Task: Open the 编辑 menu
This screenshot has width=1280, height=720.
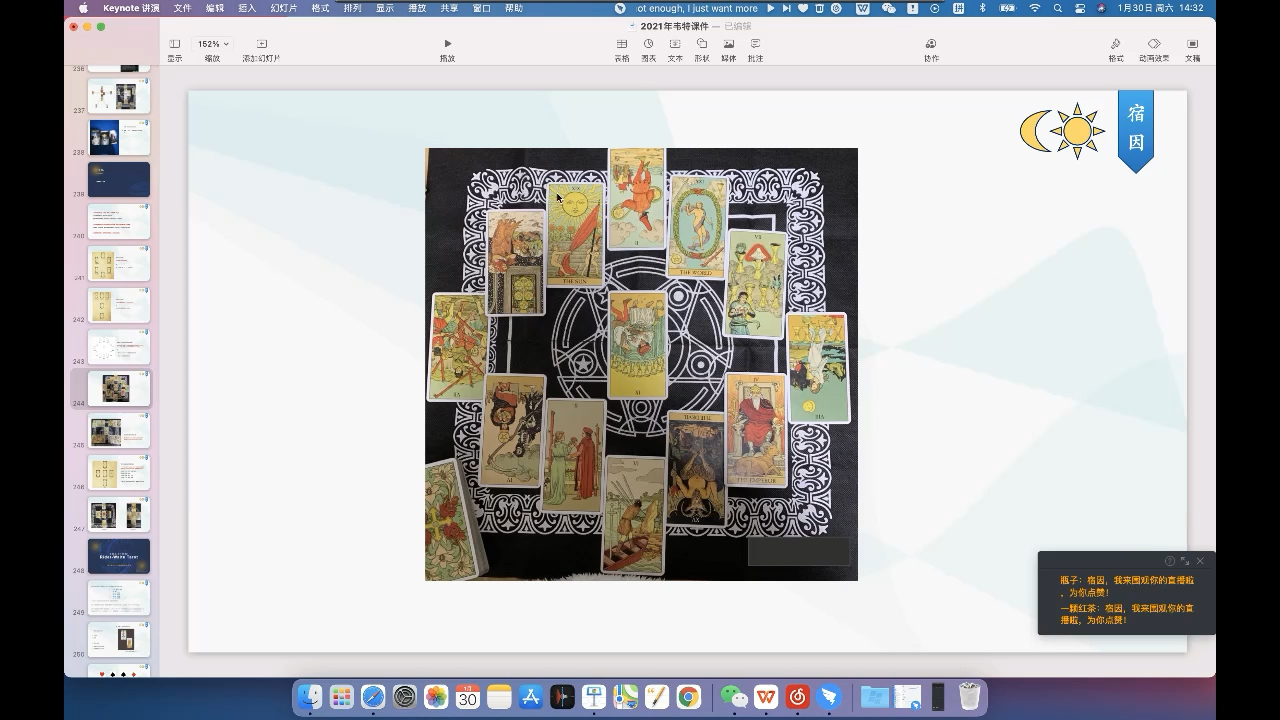Action: pos(215,8)
